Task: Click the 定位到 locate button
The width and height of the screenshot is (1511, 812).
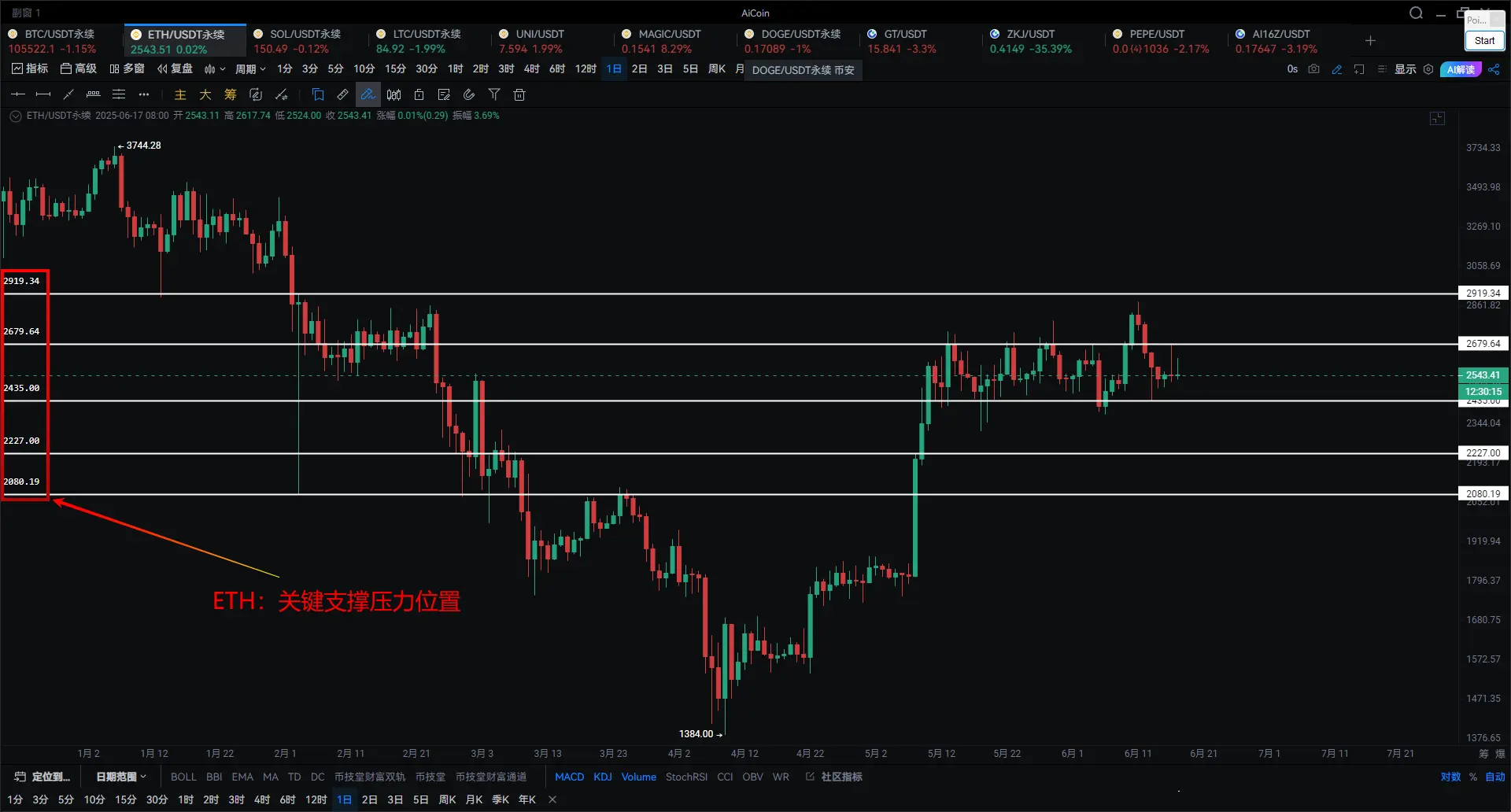Action: click(x=42, y=777)
